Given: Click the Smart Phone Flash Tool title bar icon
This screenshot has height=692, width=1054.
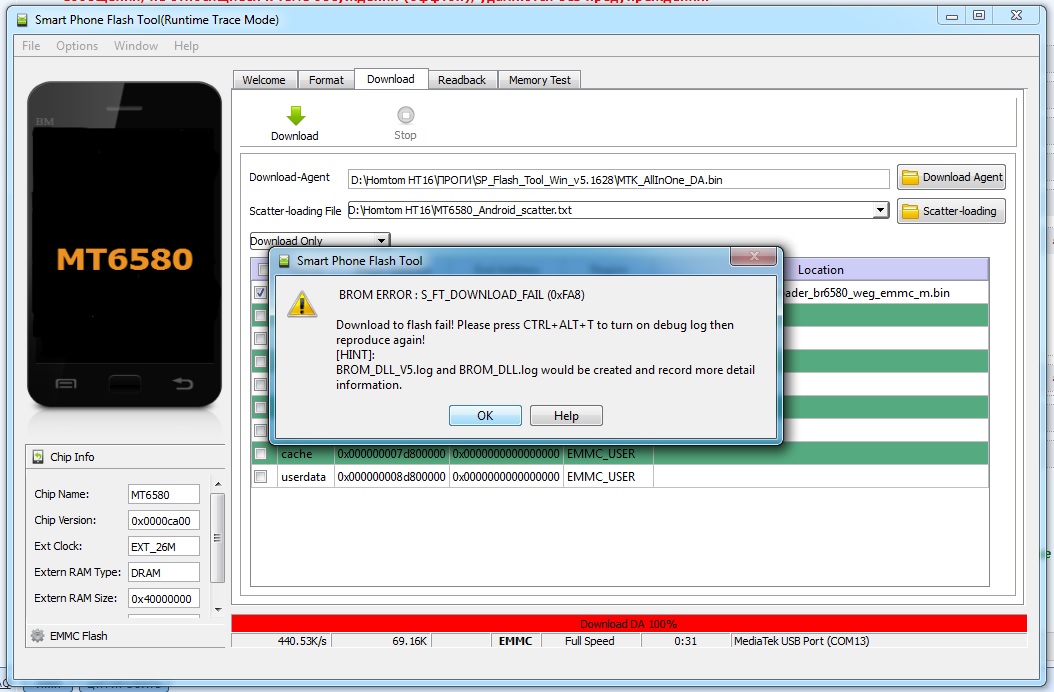Looking at the screenshot, I should coord(22,18).
